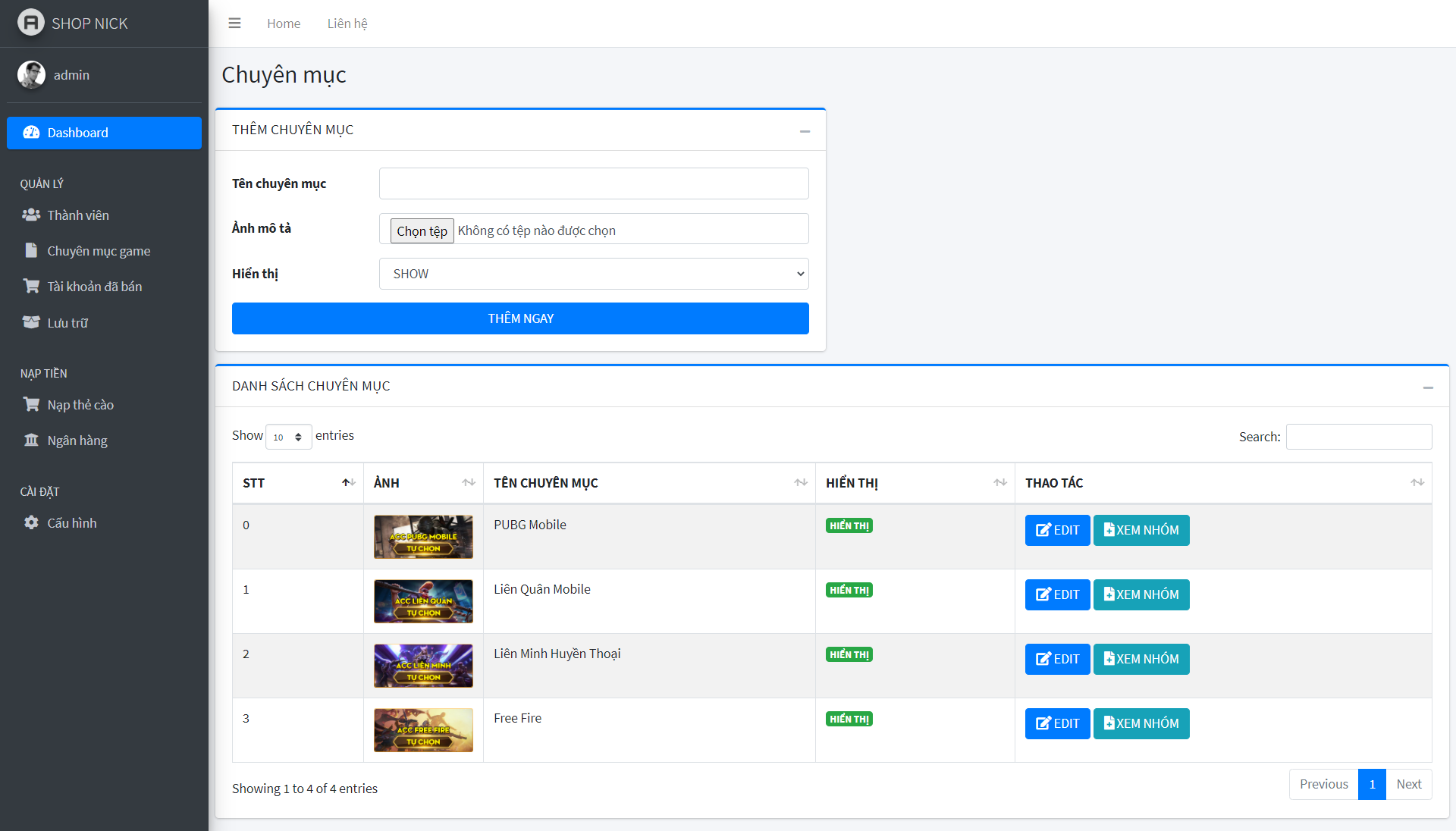Click the Free Fire category thumbnail
This screenshot has height=831, width=1456.
422,729
